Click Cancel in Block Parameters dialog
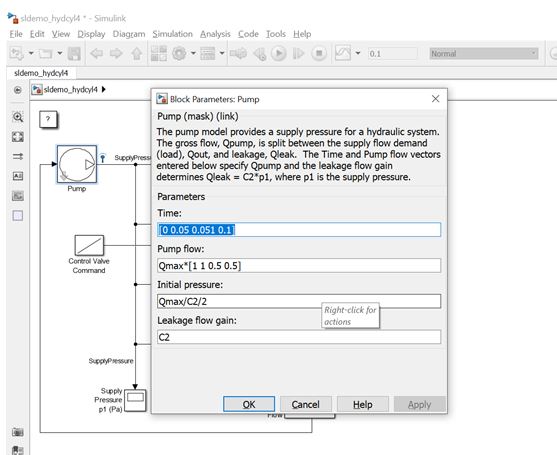Image resolution: width=557 pixels, height=455 pixels. [305, 404]
